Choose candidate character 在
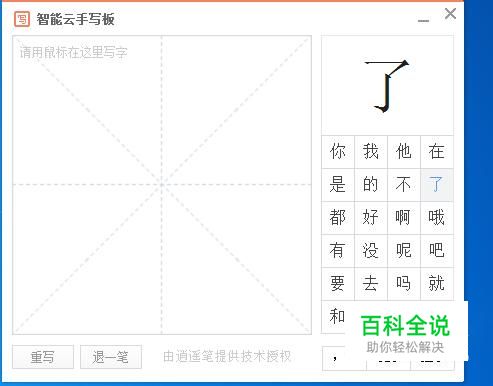This screenshot has height=386, width=493. pos(437,152)
